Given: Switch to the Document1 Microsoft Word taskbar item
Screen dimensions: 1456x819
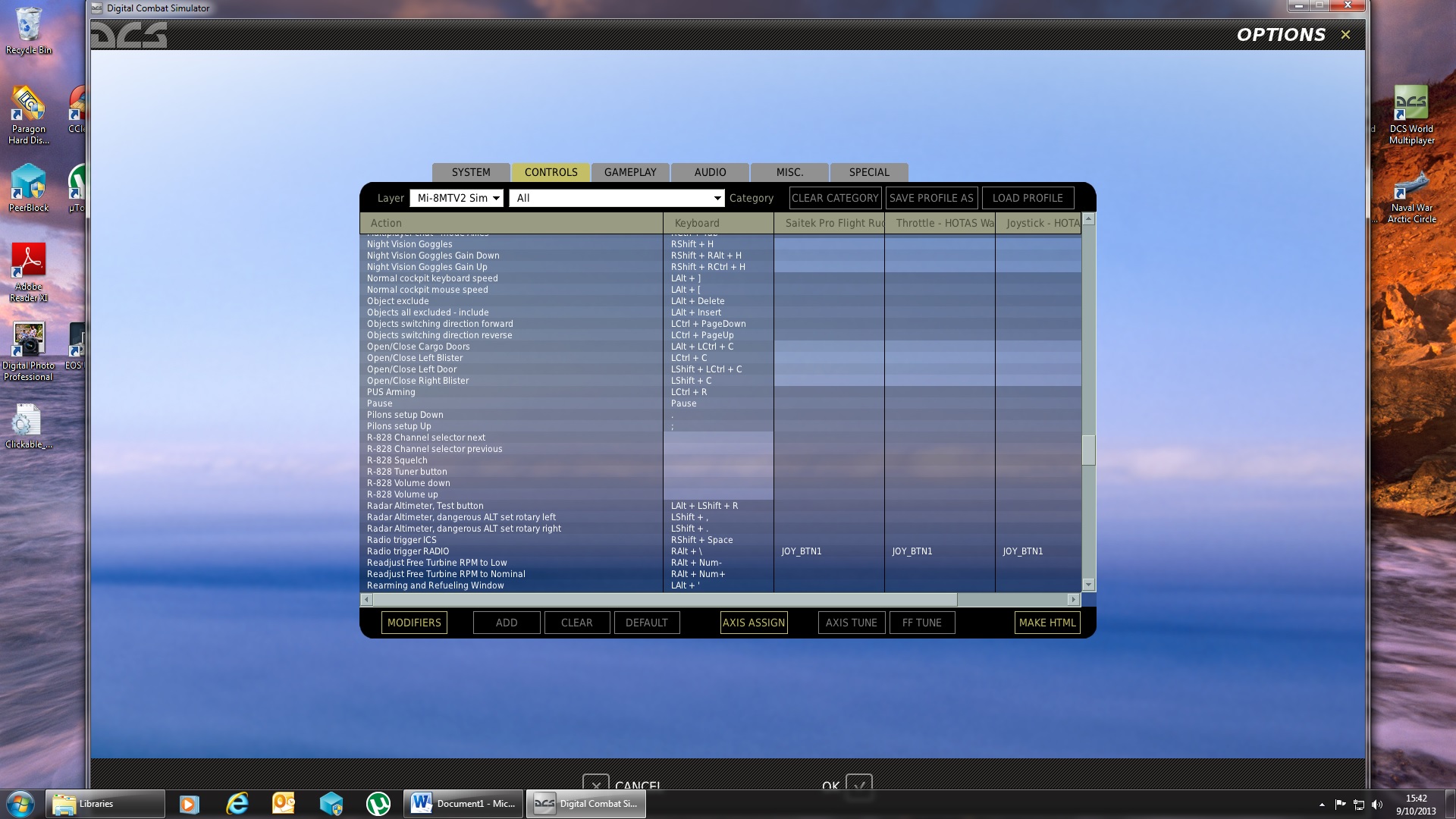Looking at the screenshot, I should click(x=463, y=804).
